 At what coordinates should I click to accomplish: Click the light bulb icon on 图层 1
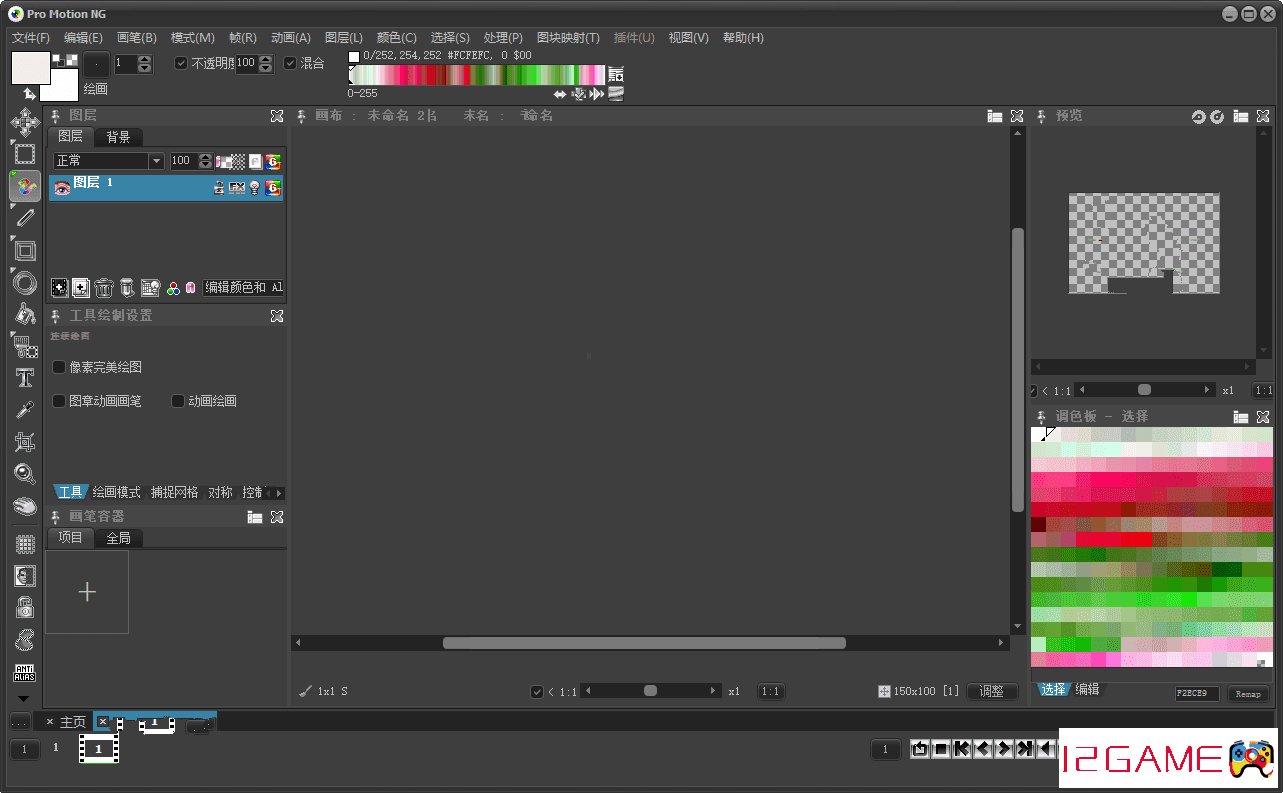pos(254,187)
